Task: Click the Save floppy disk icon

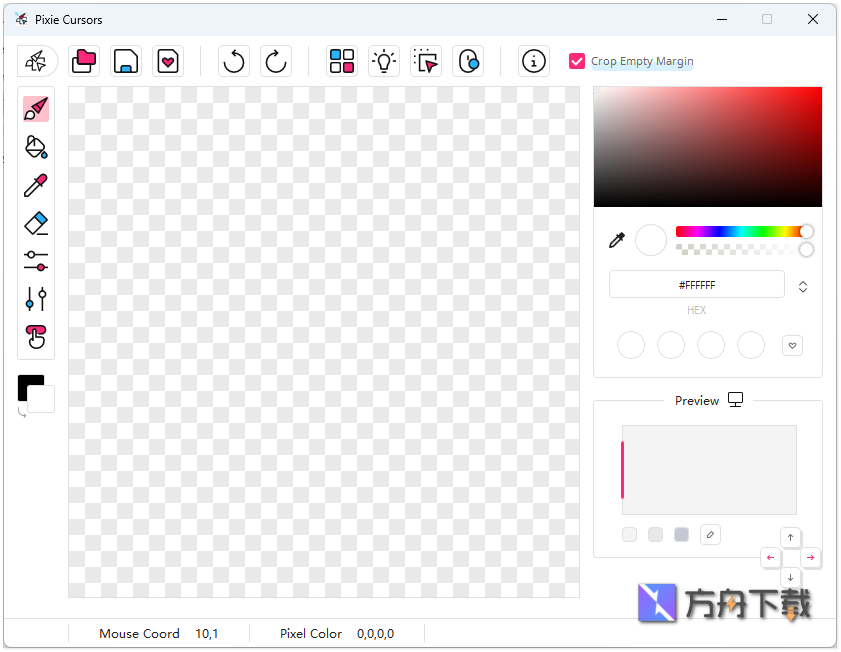Action: [x=126, y=61]
